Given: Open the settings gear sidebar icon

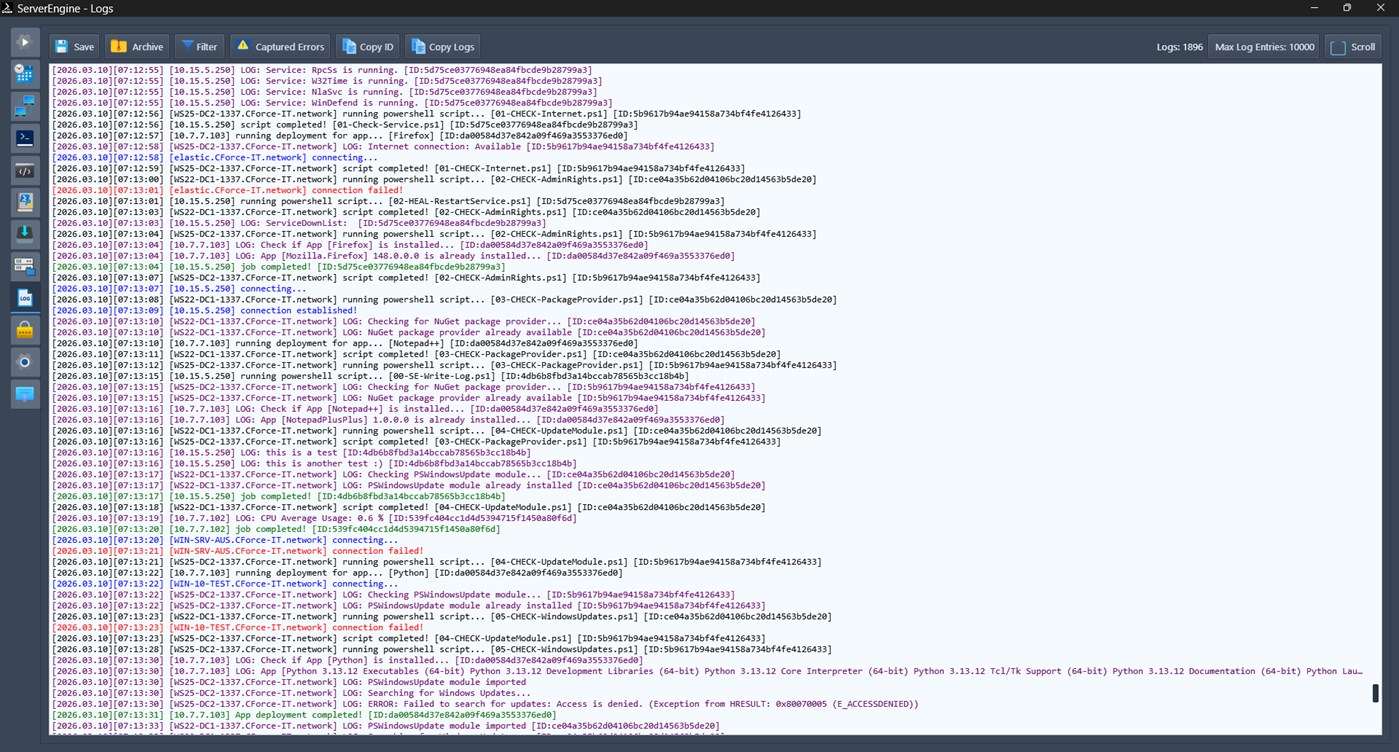Looking at the screenshot, I should coord(25,362).
